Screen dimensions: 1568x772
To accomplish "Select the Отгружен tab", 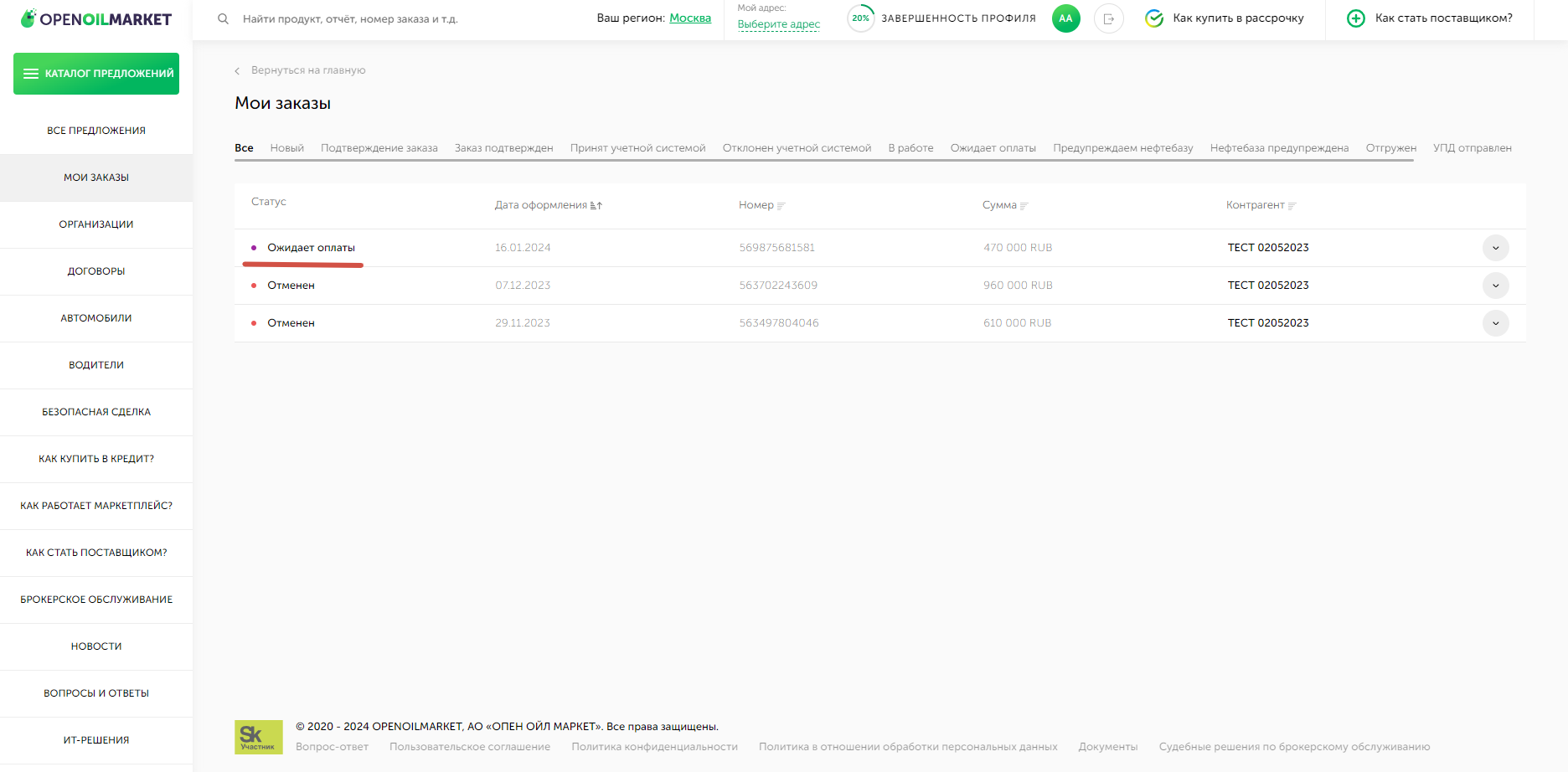I will (x=1391, y=148).
